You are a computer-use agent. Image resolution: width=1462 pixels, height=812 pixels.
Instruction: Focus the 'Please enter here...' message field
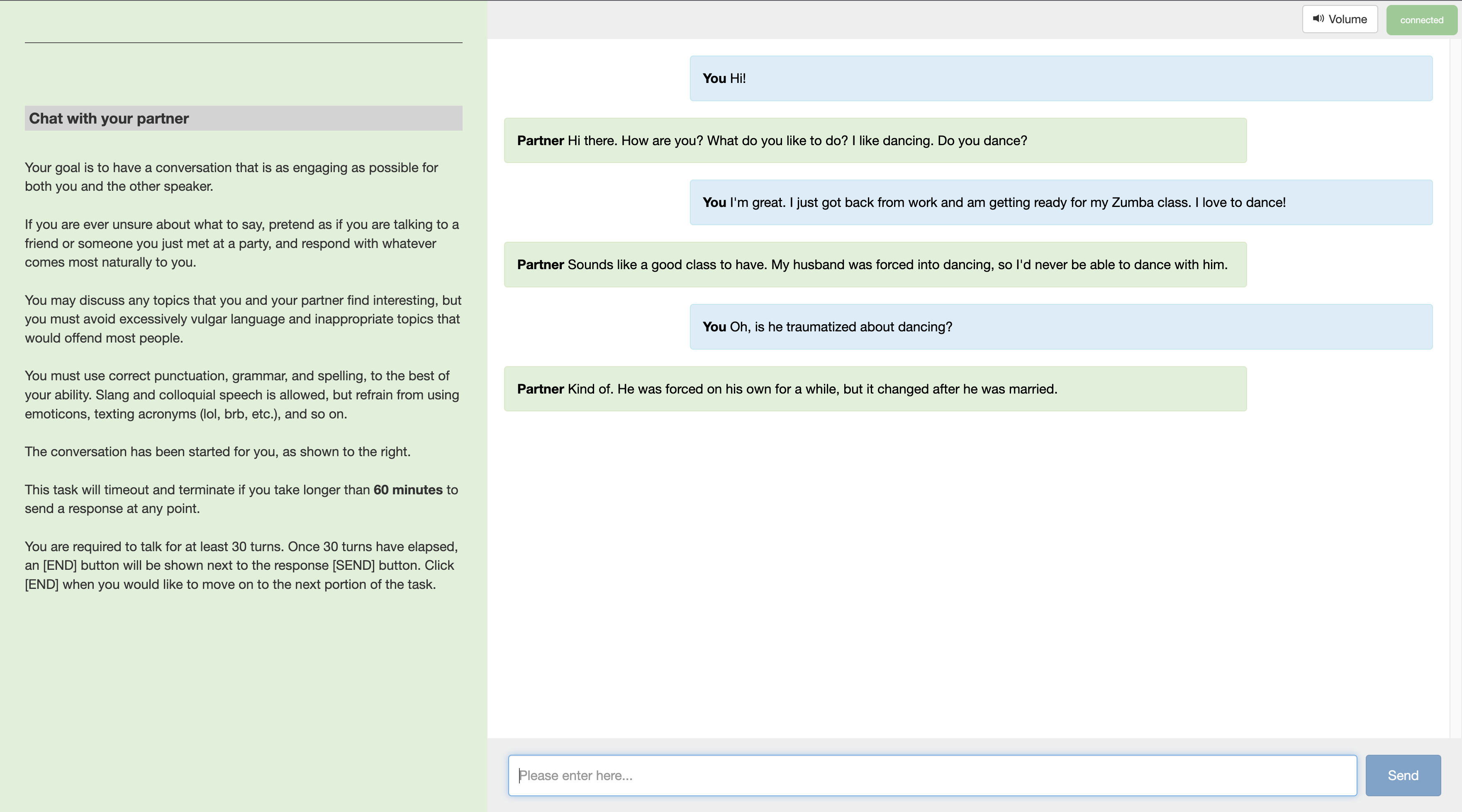click(x=932, y=775)
